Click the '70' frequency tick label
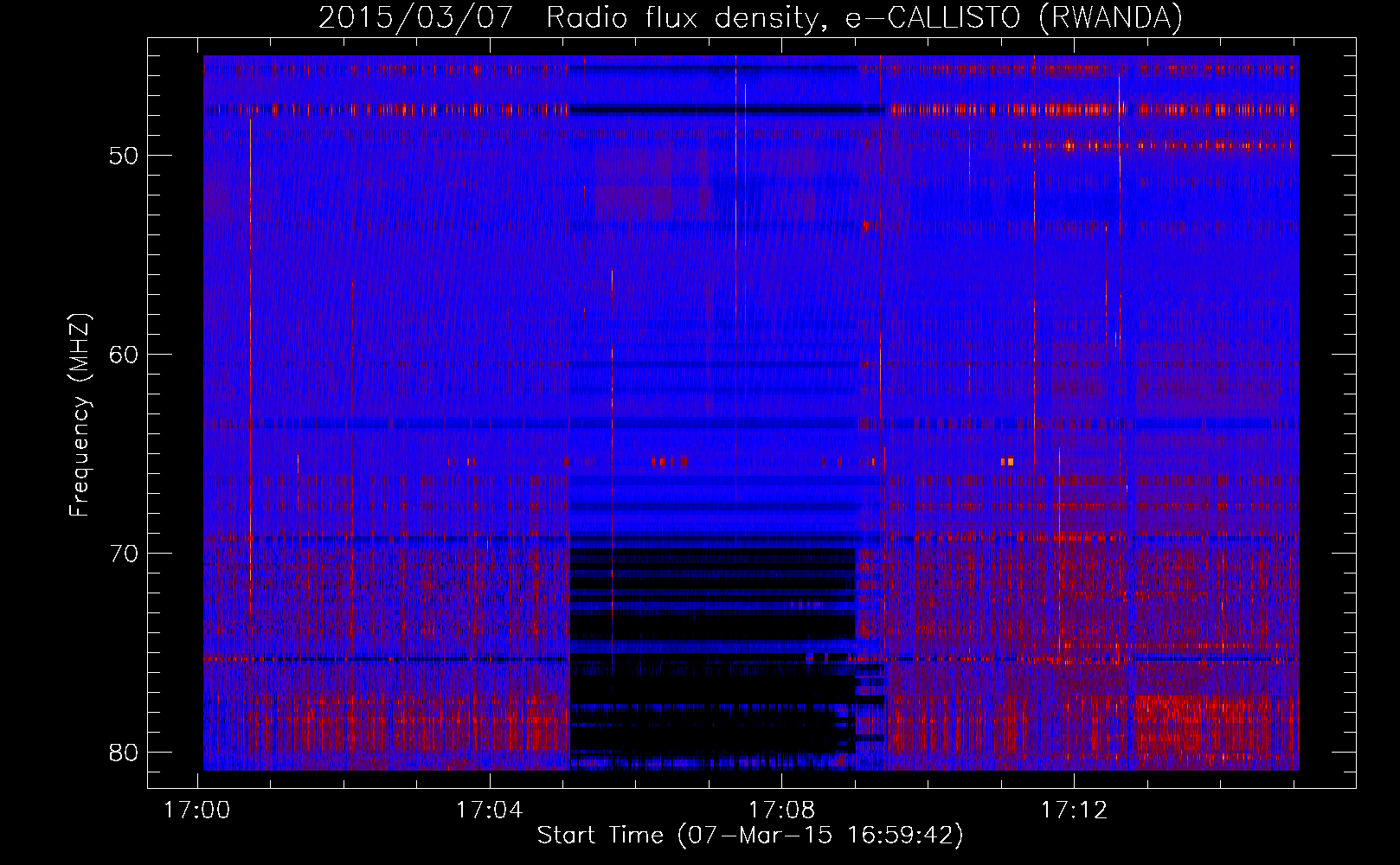1400x865 pixels. [x=124, y=554]
